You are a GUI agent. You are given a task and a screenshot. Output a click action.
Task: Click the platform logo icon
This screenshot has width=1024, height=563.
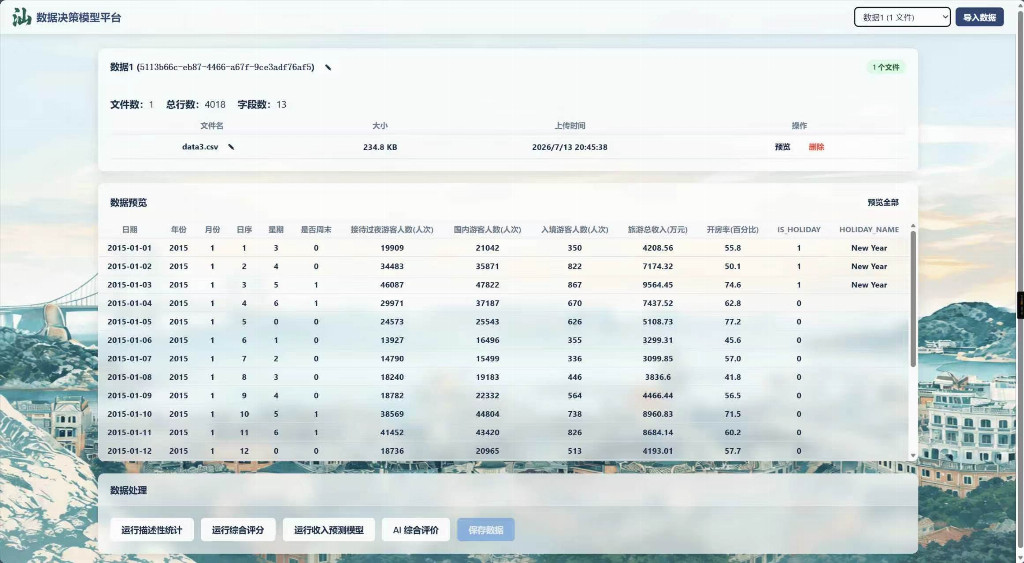[22, 17]
